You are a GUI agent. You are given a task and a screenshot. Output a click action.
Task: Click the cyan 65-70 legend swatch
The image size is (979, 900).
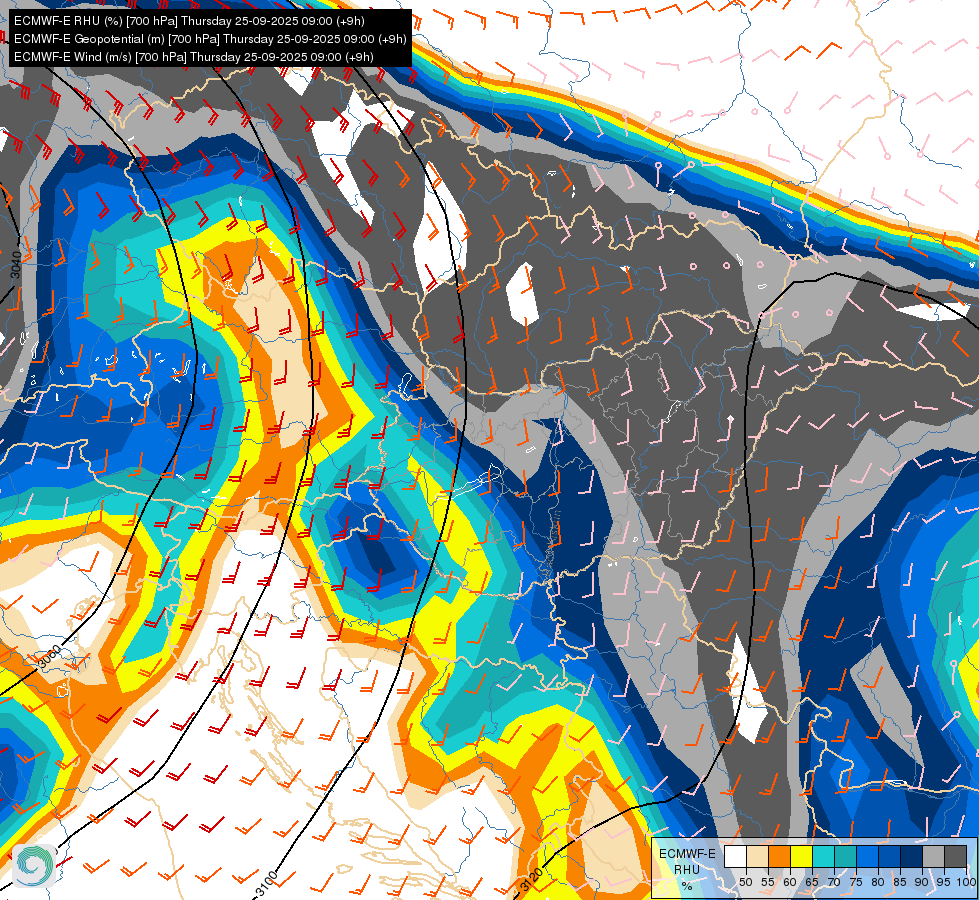[x=824, y=856]
